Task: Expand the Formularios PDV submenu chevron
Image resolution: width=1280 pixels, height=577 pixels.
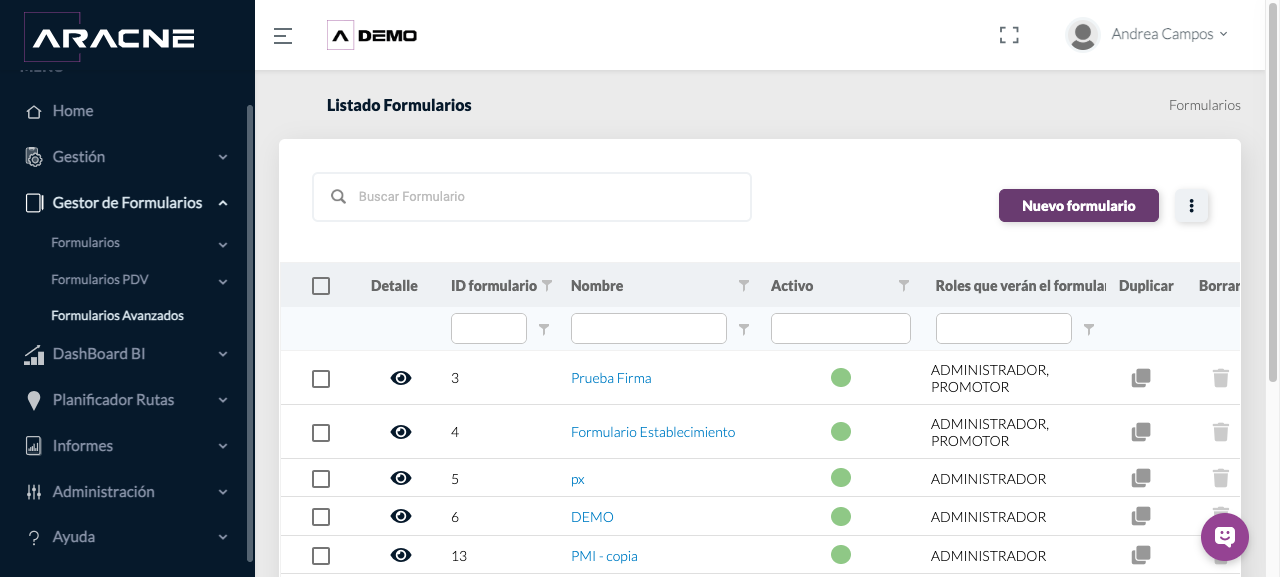Action: click(223, 281)
